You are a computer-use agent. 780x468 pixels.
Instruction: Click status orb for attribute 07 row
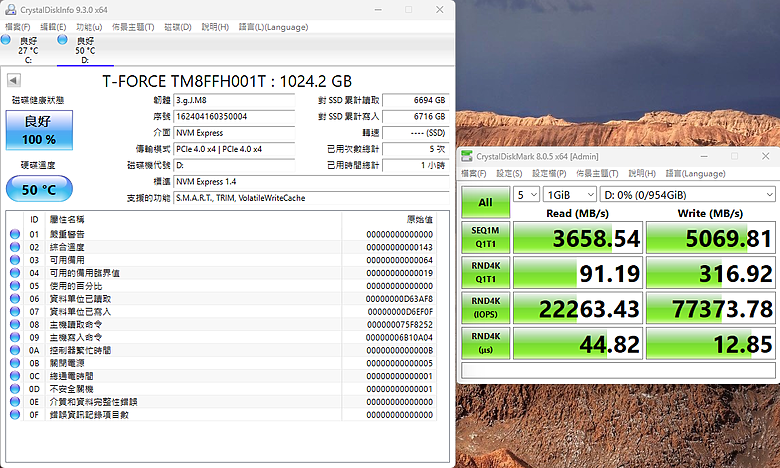(15, 312)
